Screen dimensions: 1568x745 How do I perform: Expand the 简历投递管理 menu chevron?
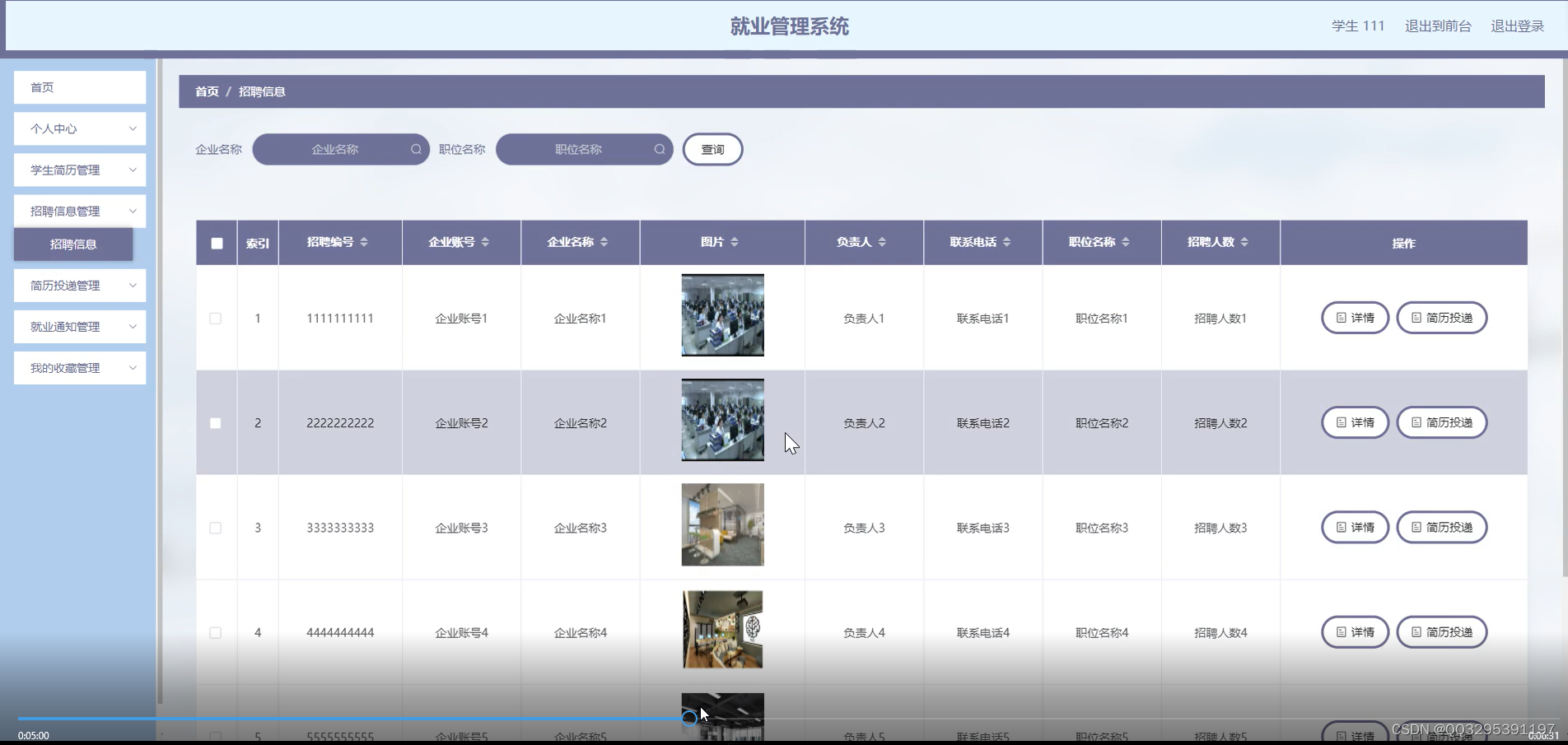(x=133, y=285)
